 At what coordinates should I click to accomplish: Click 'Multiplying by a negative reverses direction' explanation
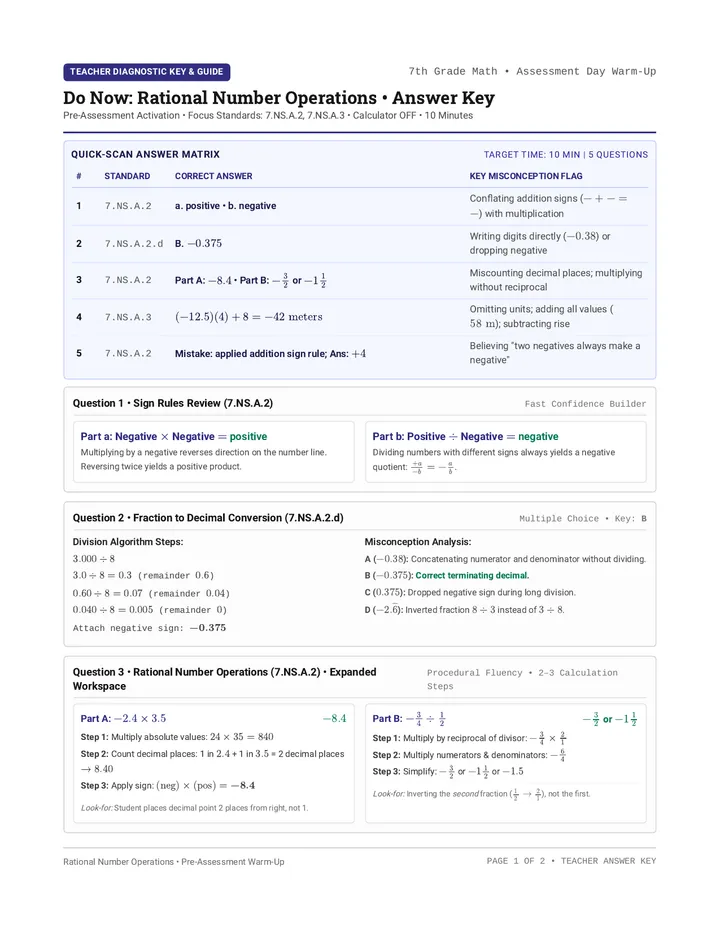[x=203, y=459]
